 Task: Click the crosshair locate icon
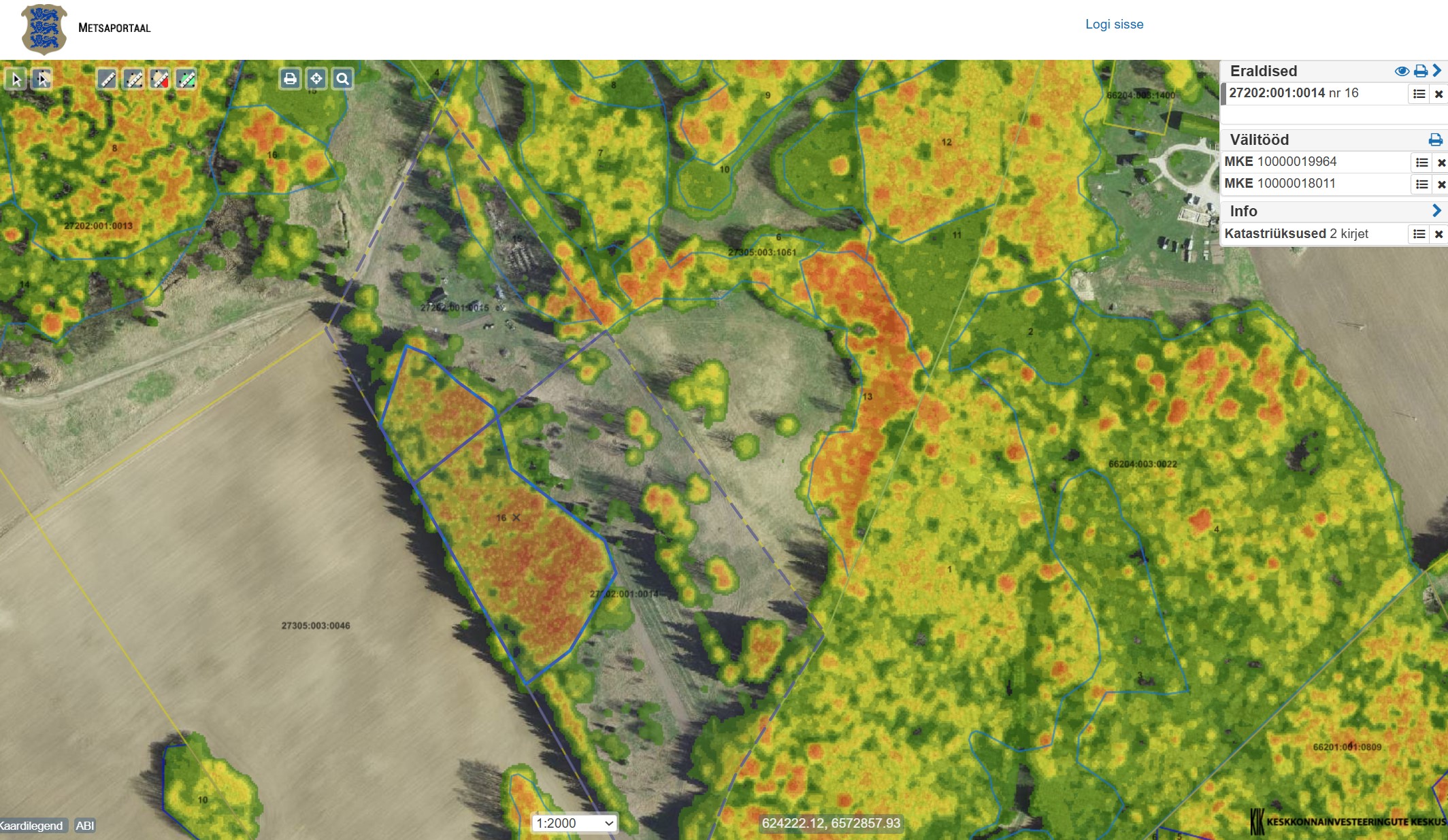[x=316, y=79]
